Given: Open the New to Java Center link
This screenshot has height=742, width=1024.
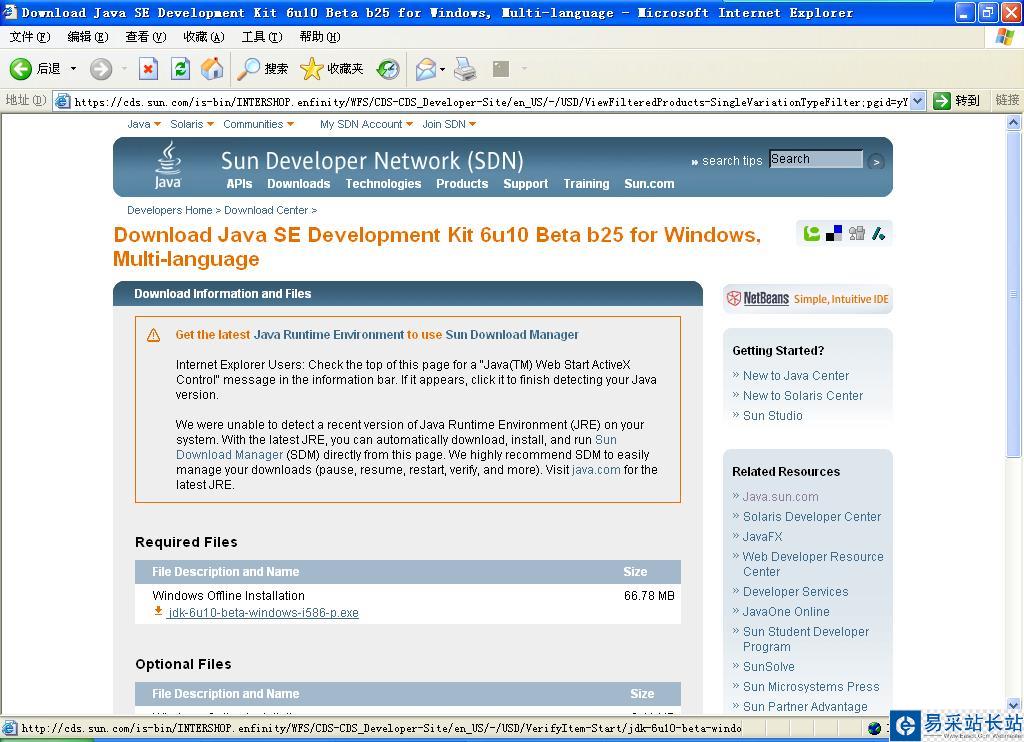Looking at the screenshot, I should pos(796,376).
